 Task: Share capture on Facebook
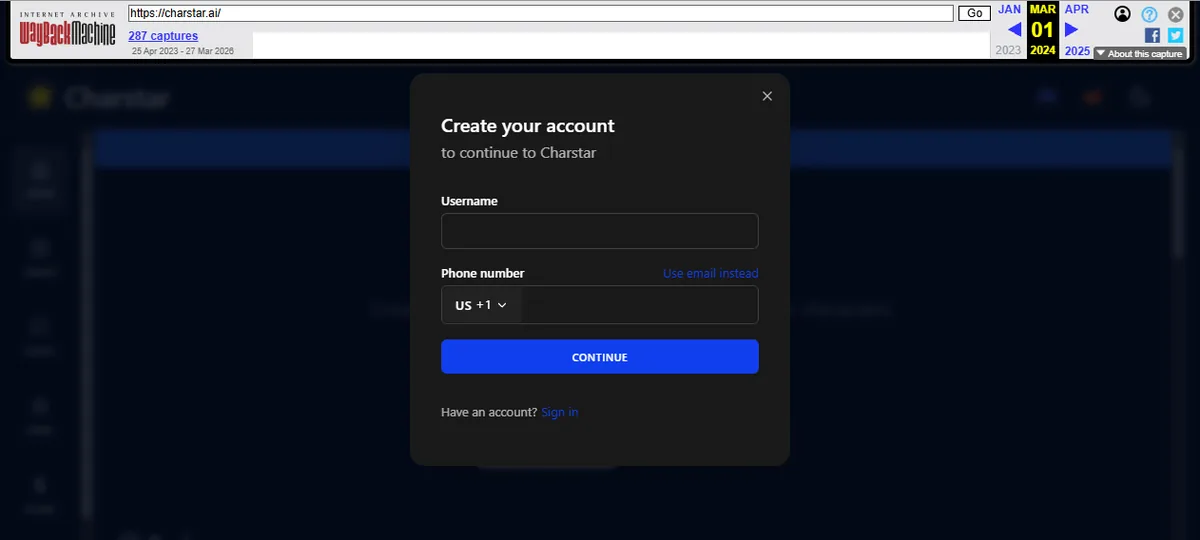pyautogui.click(x=1152, y=35)
